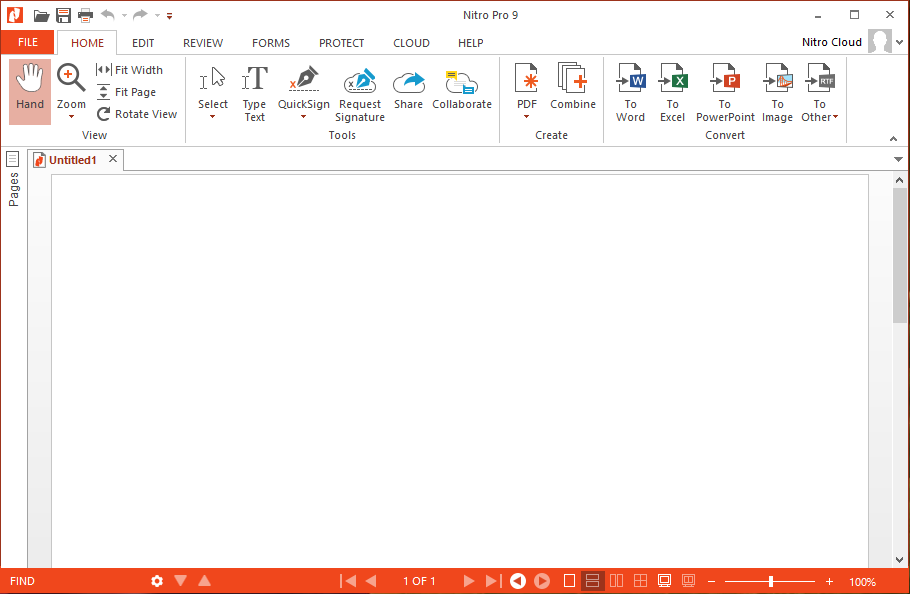Switch to the PROTECT tab
The image size is (910, 594).
pos(341,43)
